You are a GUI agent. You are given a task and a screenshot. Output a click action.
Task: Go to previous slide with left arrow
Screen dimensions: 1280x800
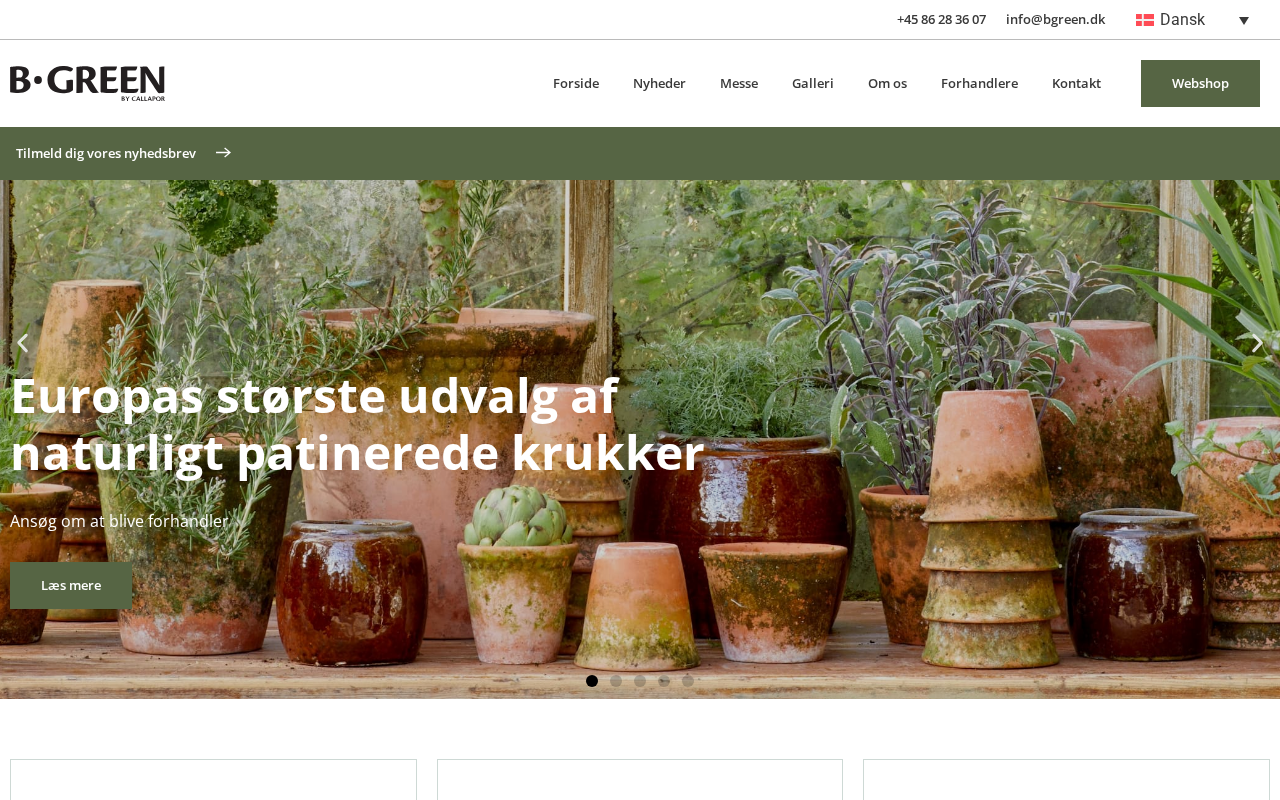(22, 343)
